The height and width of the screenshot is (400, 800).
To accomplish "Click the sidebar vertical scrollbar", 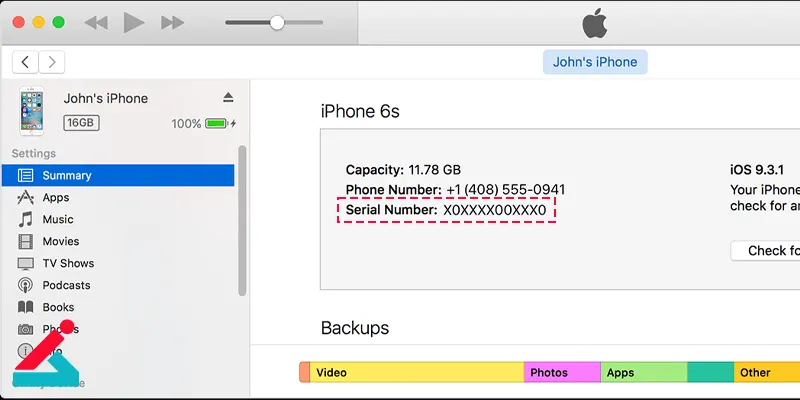I will pyautogui.click(x=242, y=220).
